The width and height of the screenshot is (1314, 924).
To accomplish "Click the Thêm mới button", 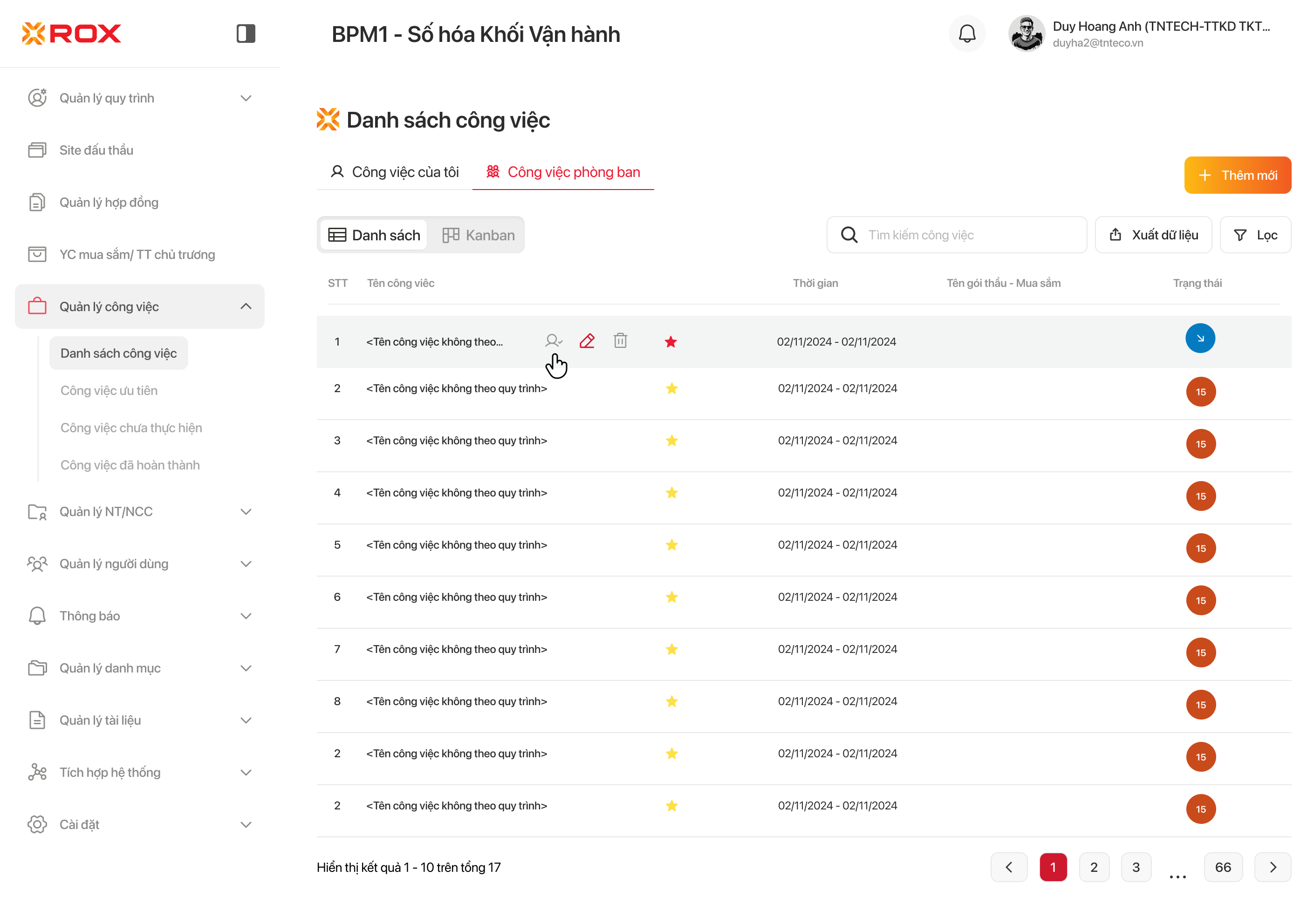I will coord(1237,175).
